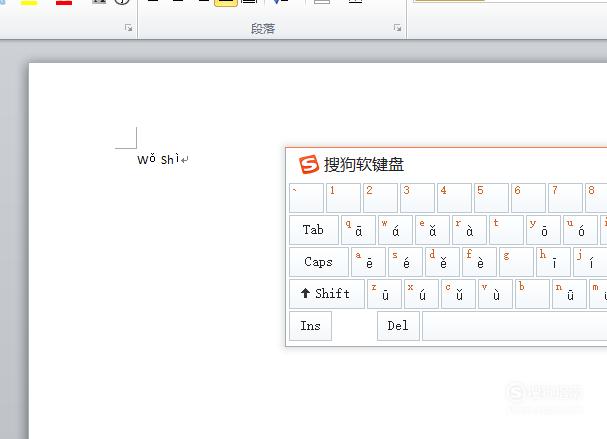The image size is (607, 439).
Task: Insert ǔ using the c key
Action: tap(458, 294)
